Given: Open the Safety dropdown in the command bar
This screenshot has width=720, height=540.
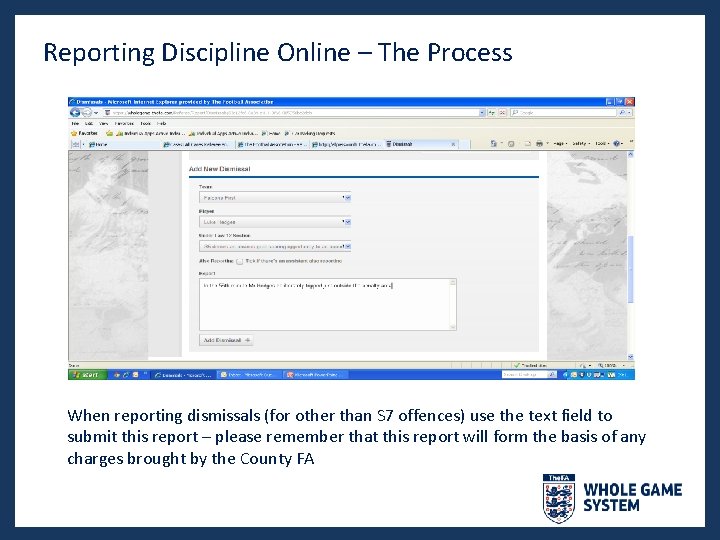Looking at the screenshot, I should point(581,144).
